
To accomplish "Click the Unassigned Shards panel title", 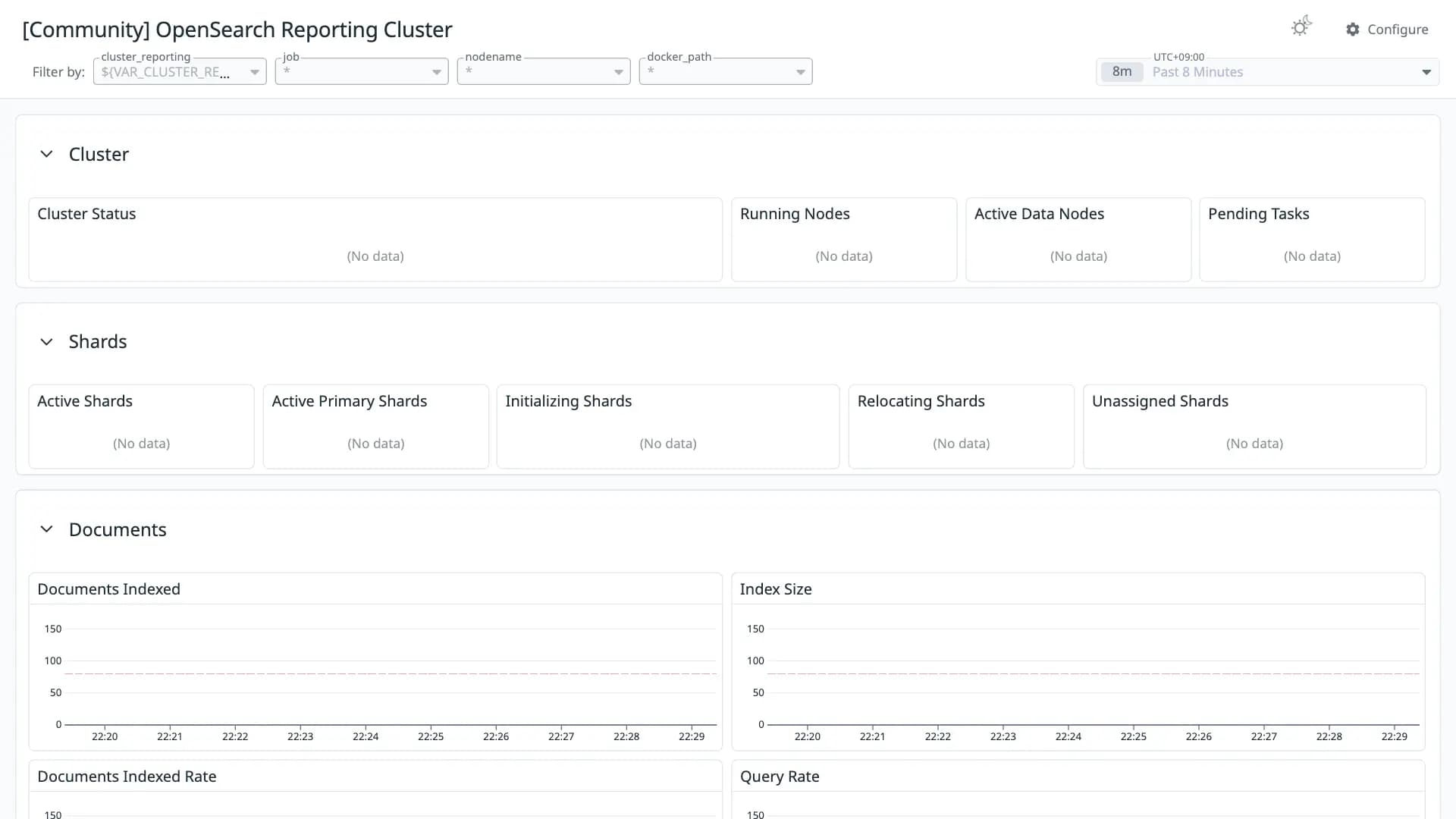I will [x=1159, y=401].
